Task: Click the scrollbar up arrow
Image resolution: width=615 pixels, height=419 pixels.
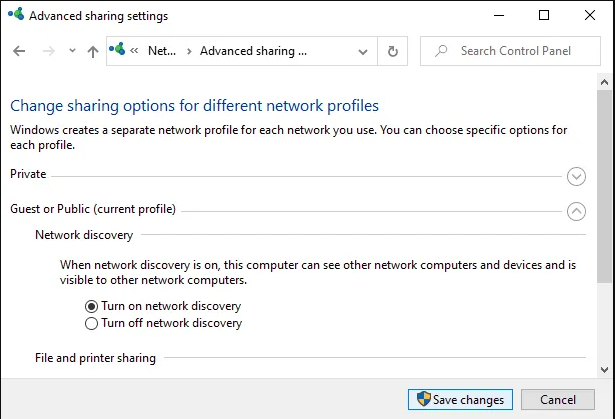Action: coord(604,82)
